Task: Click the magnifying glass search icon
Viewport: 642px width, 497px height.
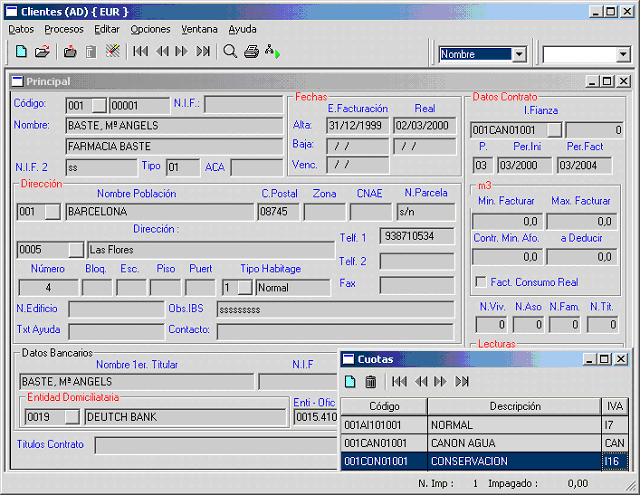Action: click(x=231, y=51)
